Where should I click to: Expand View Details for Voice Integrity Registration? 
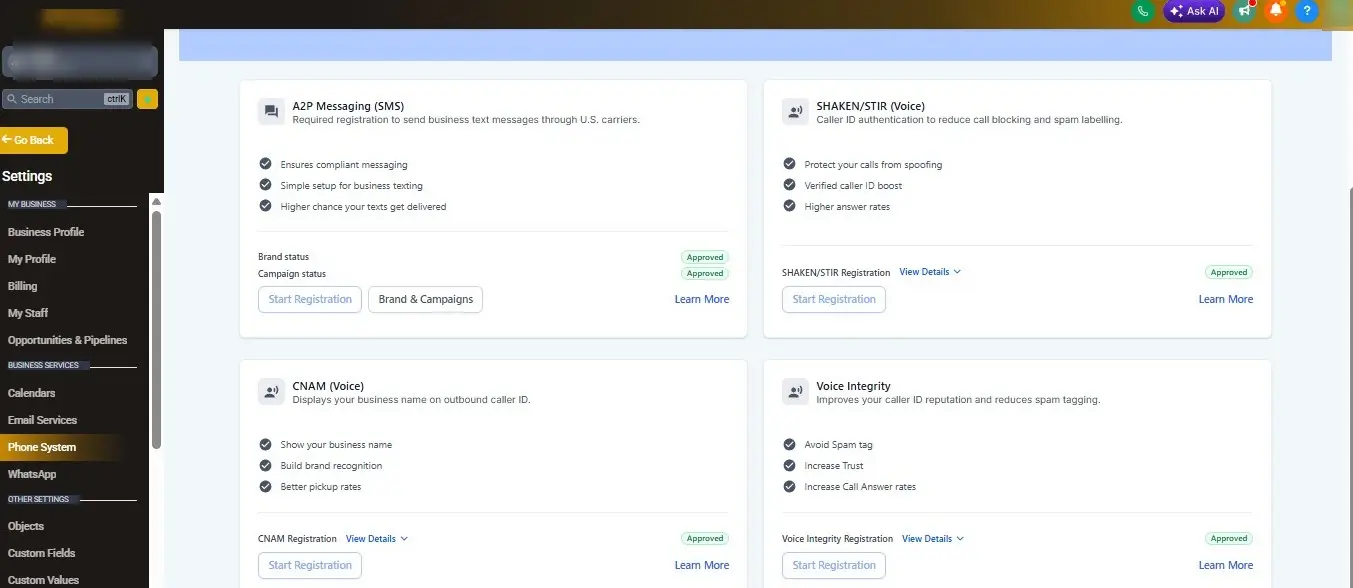(933, 539)
